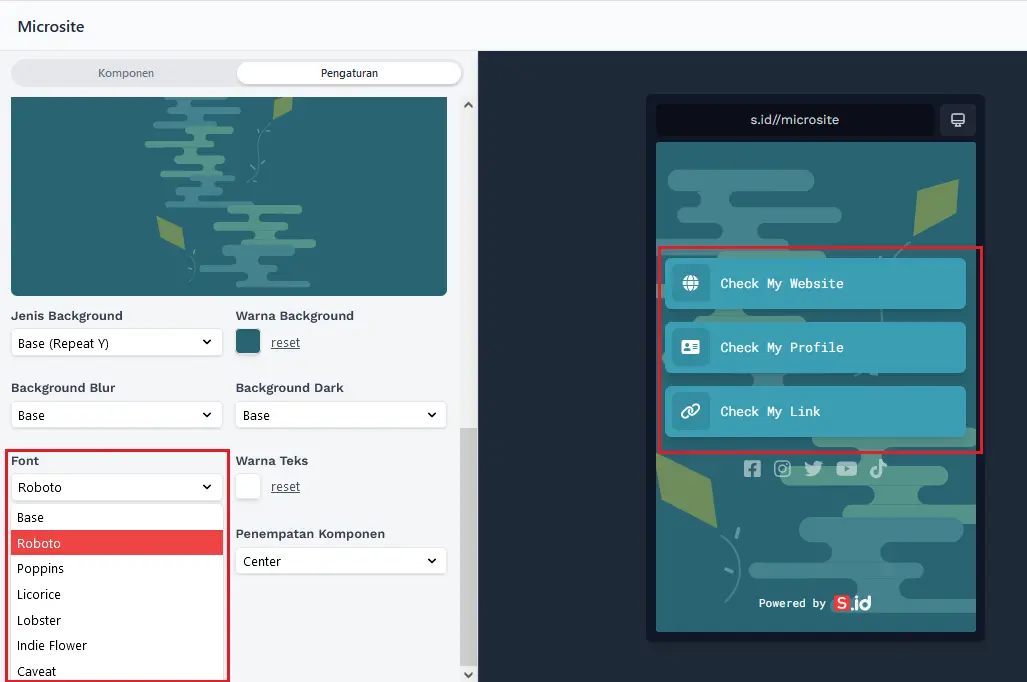Open the Background Dark dropdown

point(340,415)
